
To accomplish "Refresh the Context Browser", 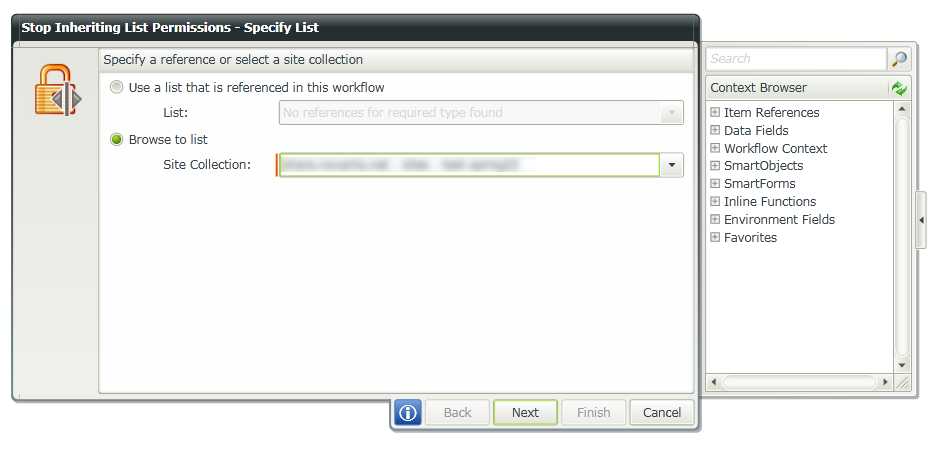I will point(899,88).
